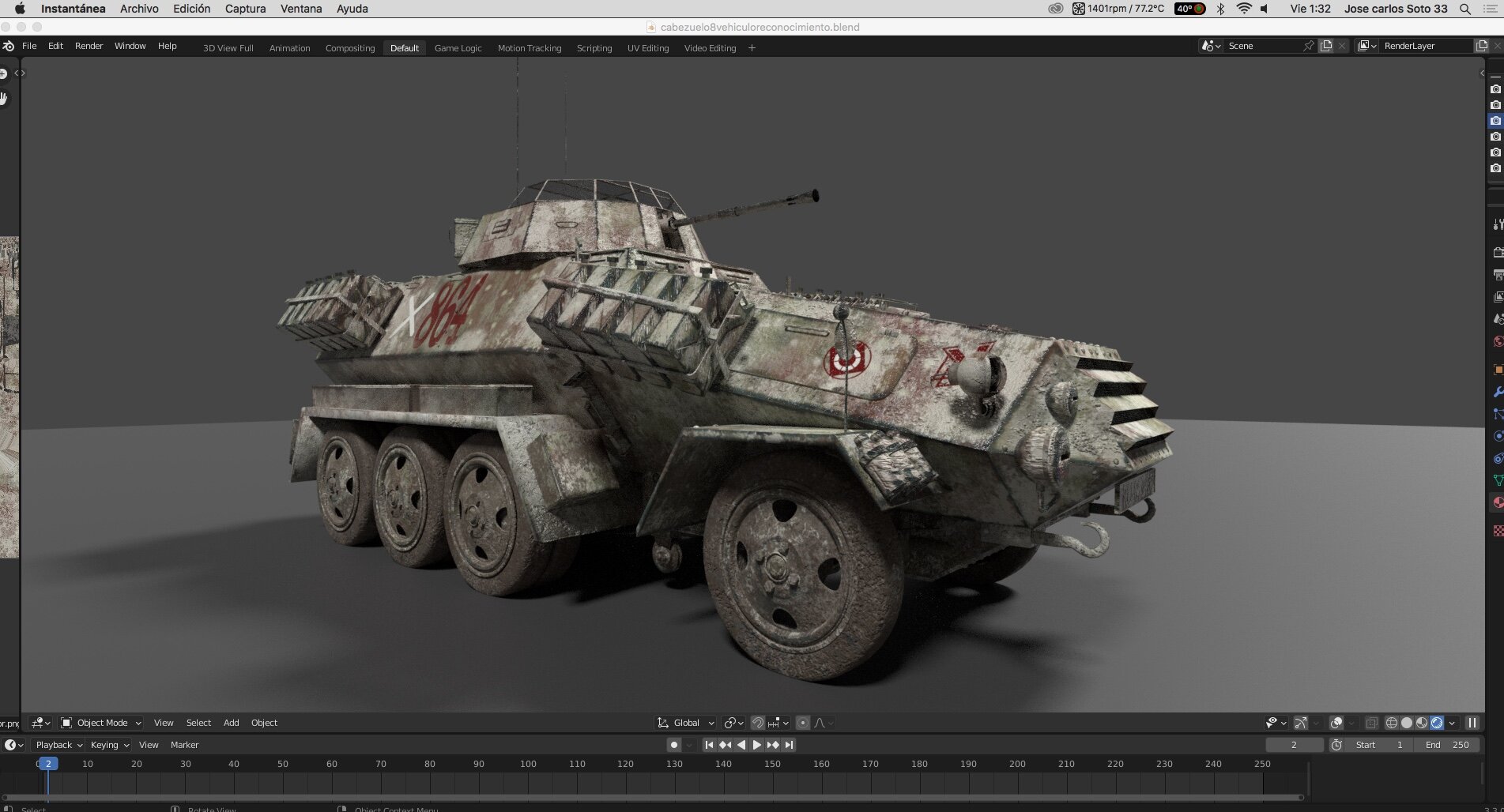Jump to next keyframe
The width and height of the screenshot is (1504, 812).
click(x=773, y=745)
